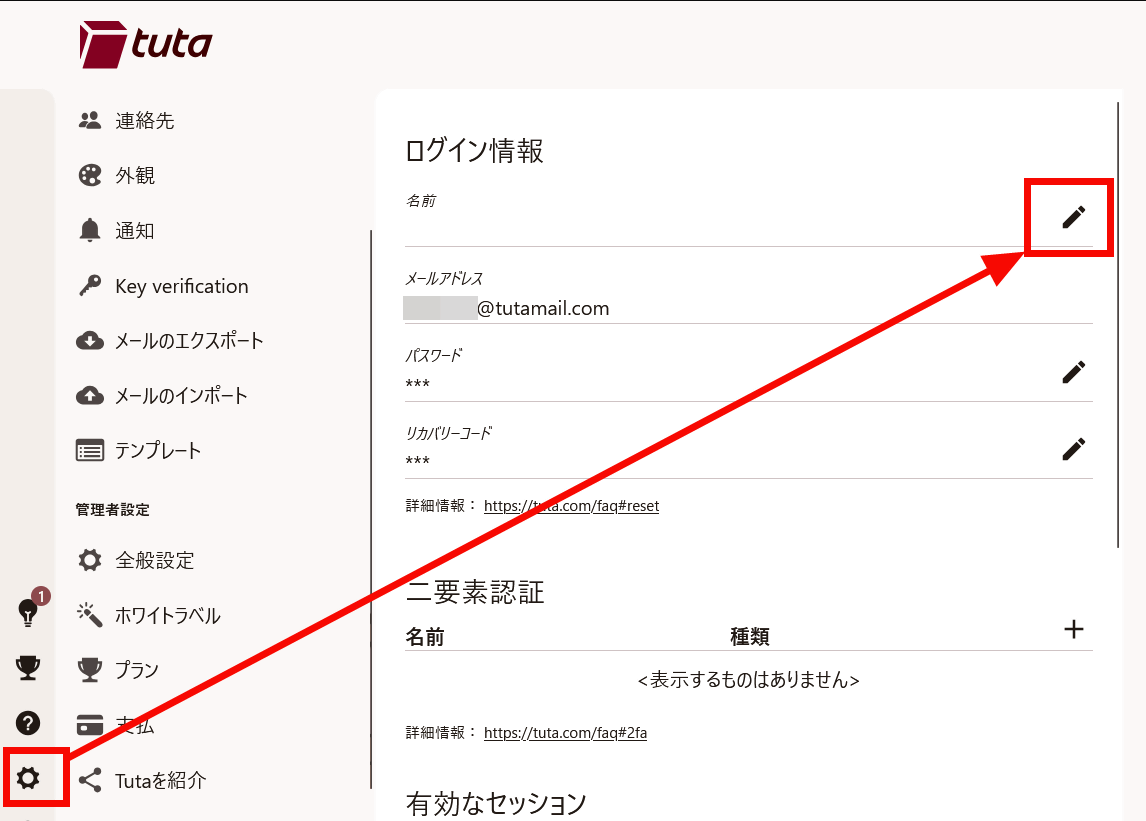The image size is (1146, 821).
Task: Edit the パスワード with its pencil icon
Action: click(x=1073, y=372)
